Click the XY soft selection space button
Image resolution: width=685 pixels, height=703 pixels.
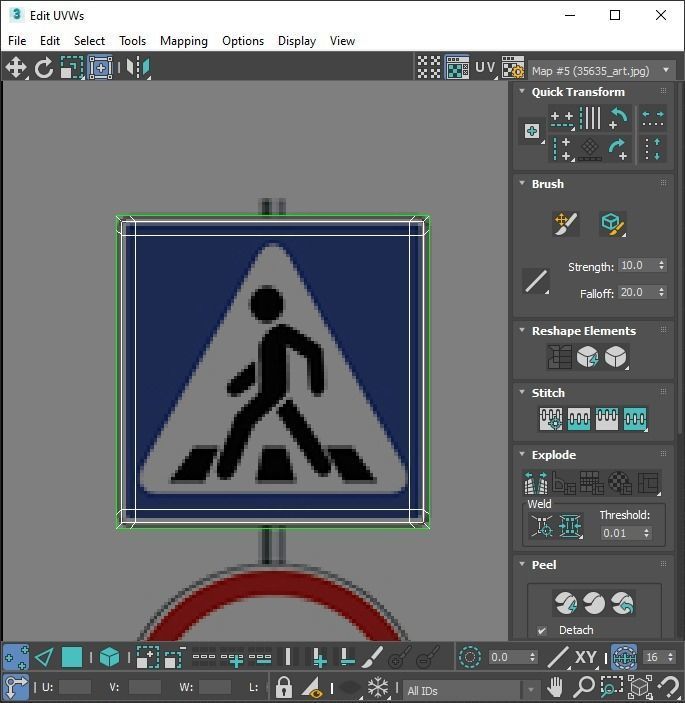click(x=586, y=658)
